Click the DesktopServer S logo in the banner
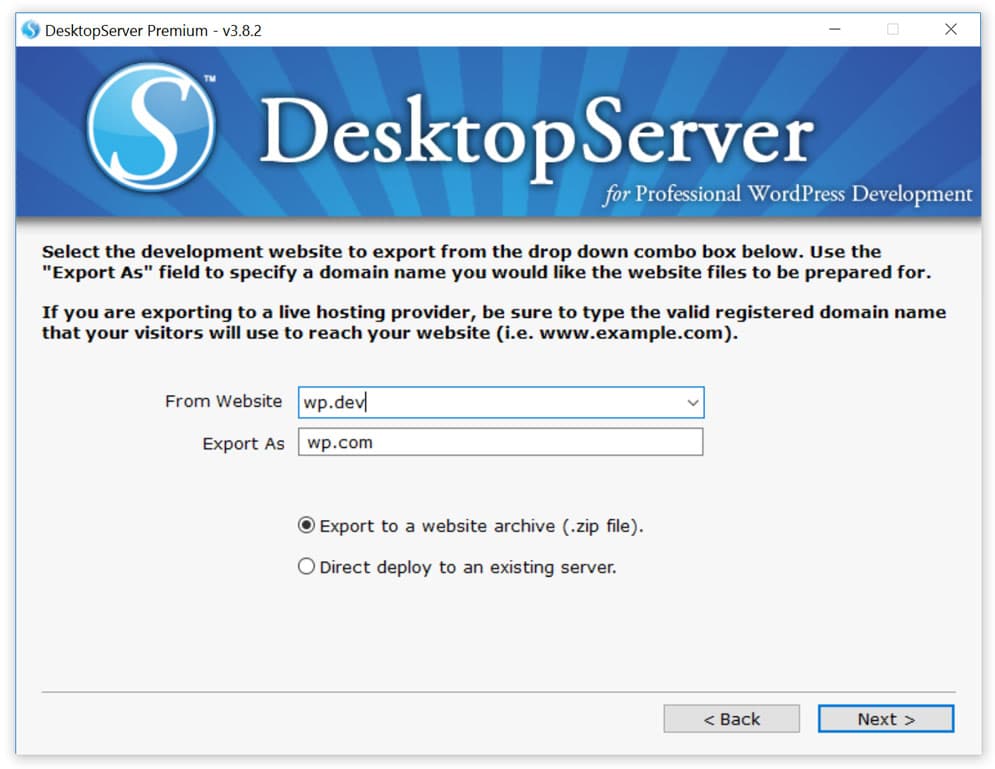The width and height of the screenshot is (995, 769). 151,127
